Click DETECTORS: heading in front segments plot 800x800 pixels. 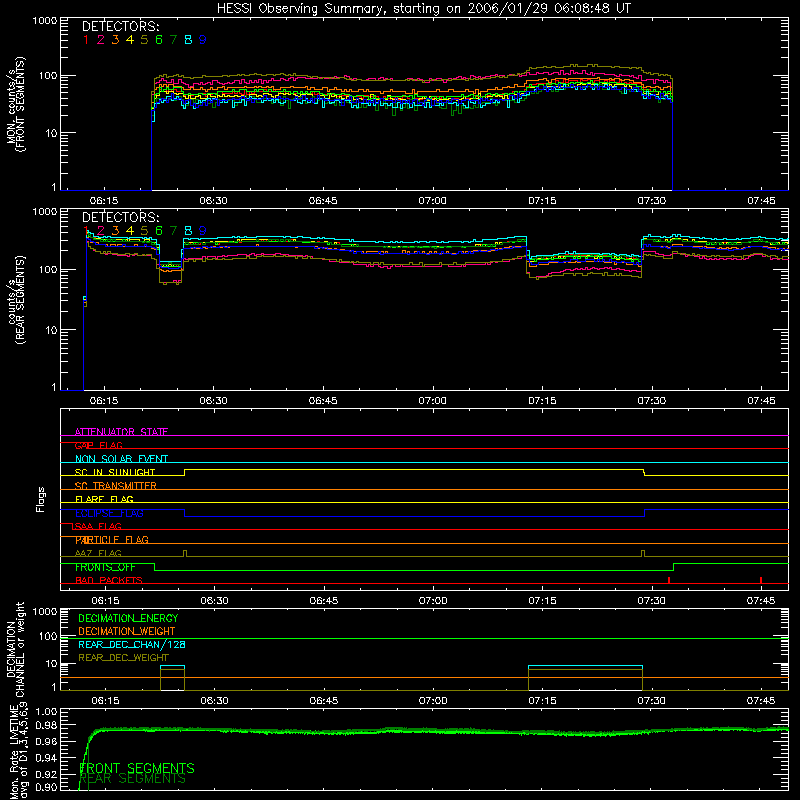tap(121, 27)
